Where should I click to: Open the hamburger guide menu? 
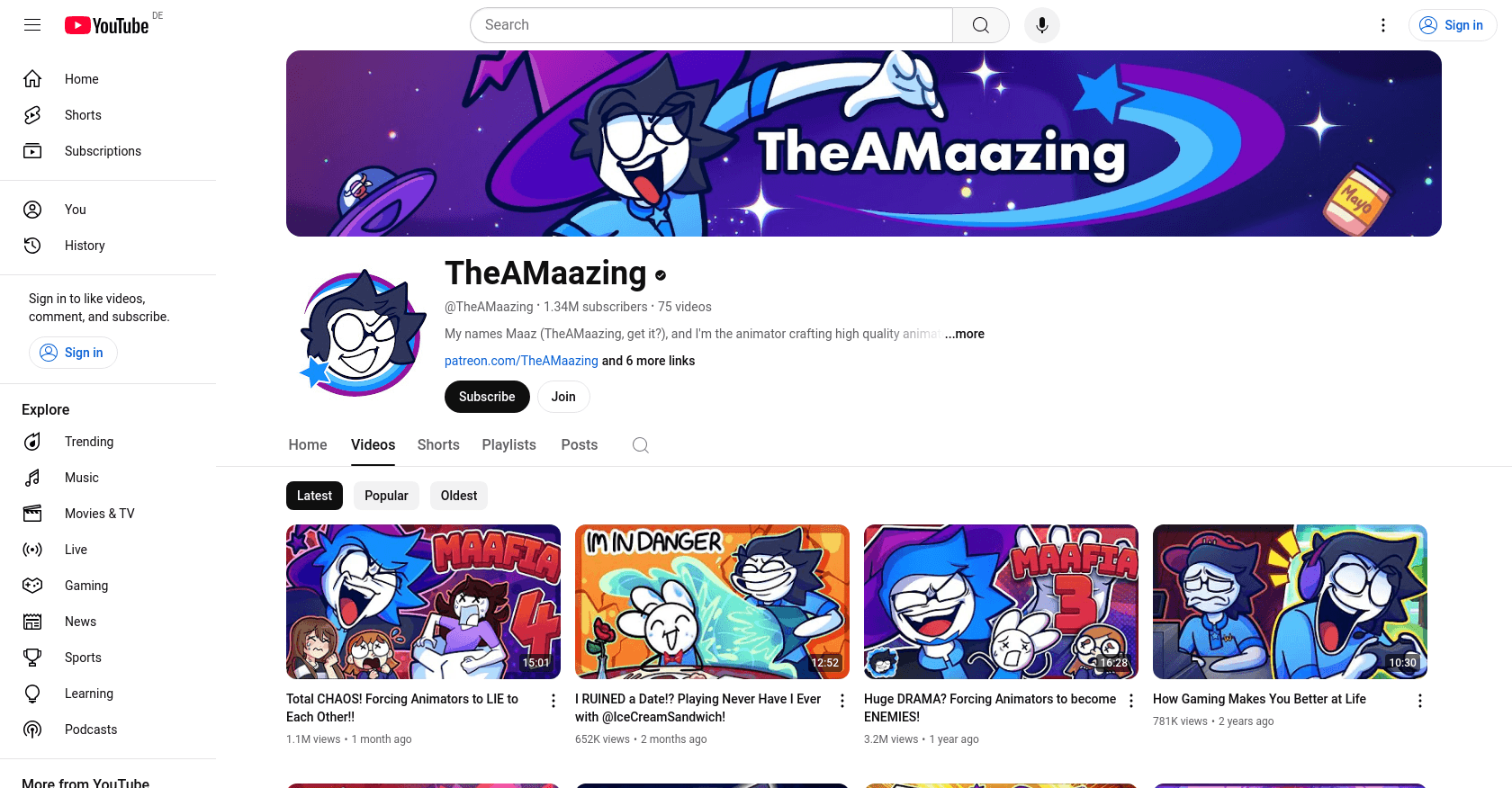[32, 25]
